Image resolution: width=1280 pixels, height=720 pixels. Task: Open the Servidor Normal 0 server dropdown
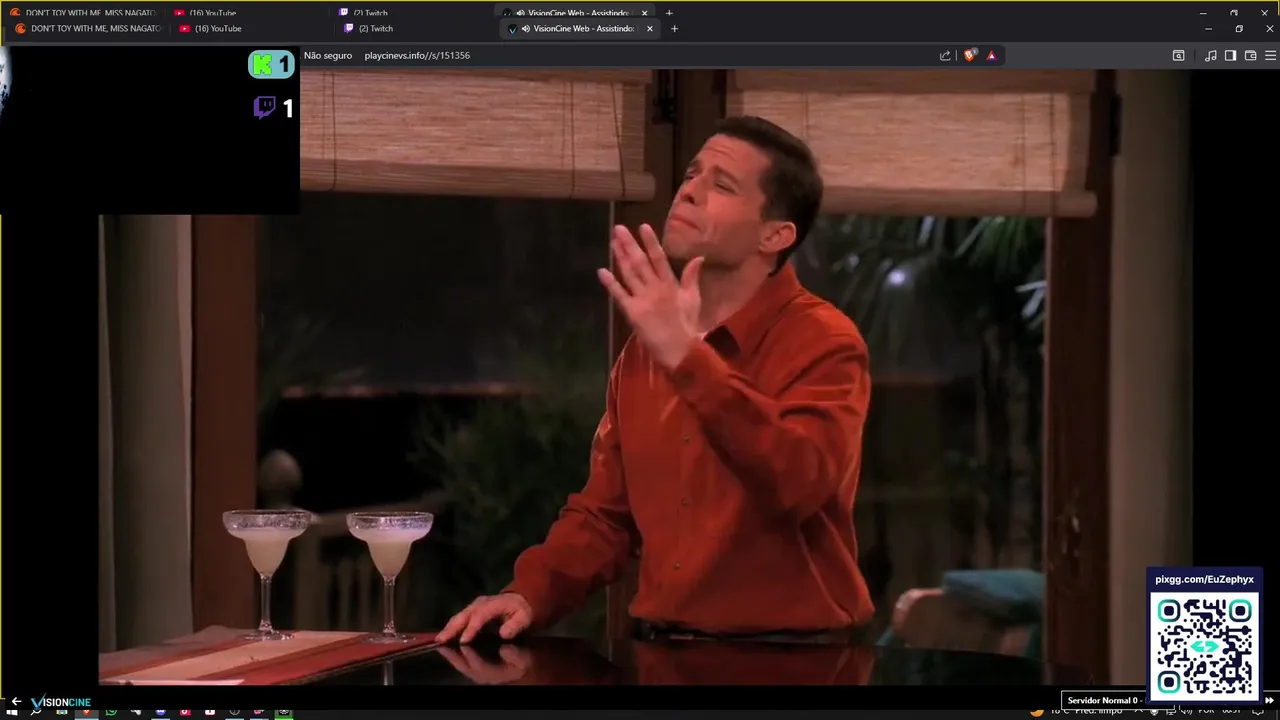click(1103, 700)
